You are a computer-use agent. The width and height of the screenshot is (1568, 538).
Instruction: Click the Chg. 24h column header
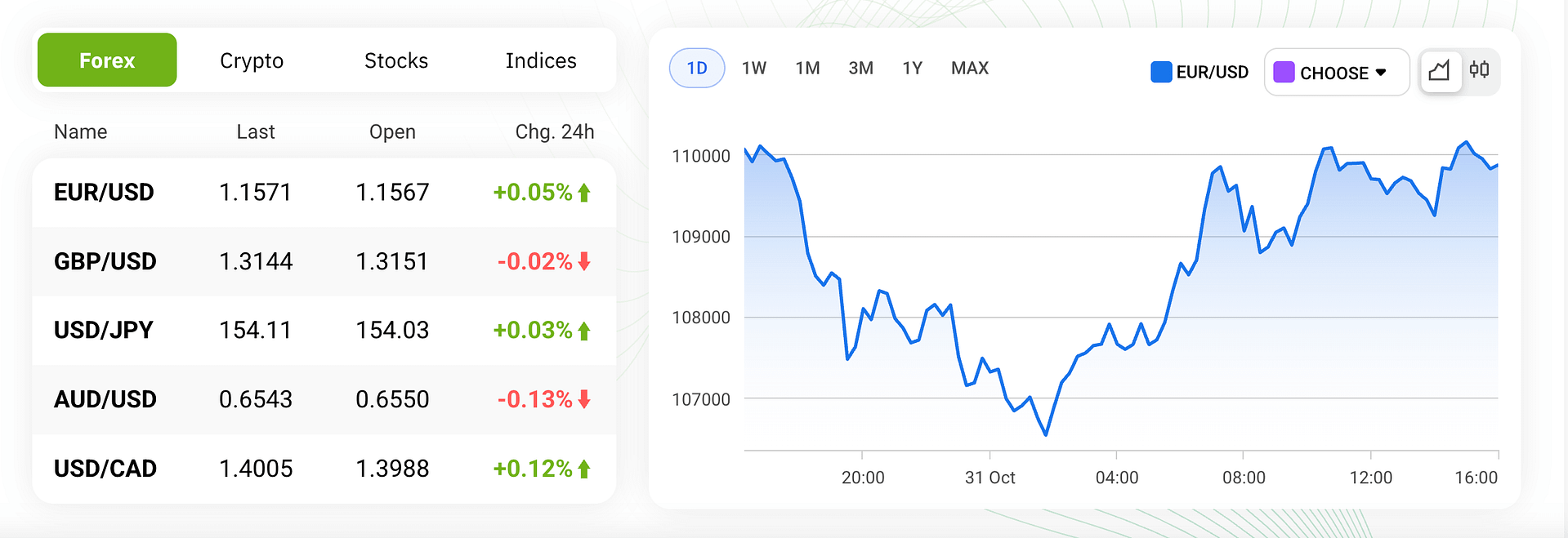(x=555, y=132)
